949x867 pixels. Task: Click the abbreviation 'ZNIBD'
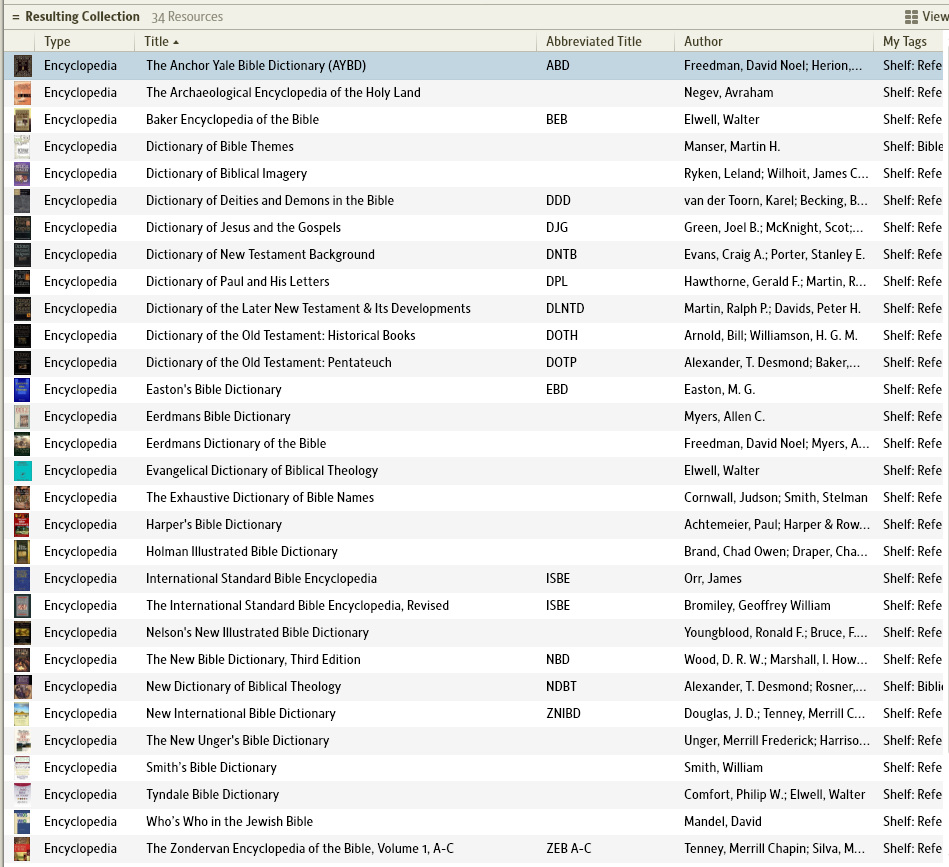pyautogui.click(x=563, y=713)
